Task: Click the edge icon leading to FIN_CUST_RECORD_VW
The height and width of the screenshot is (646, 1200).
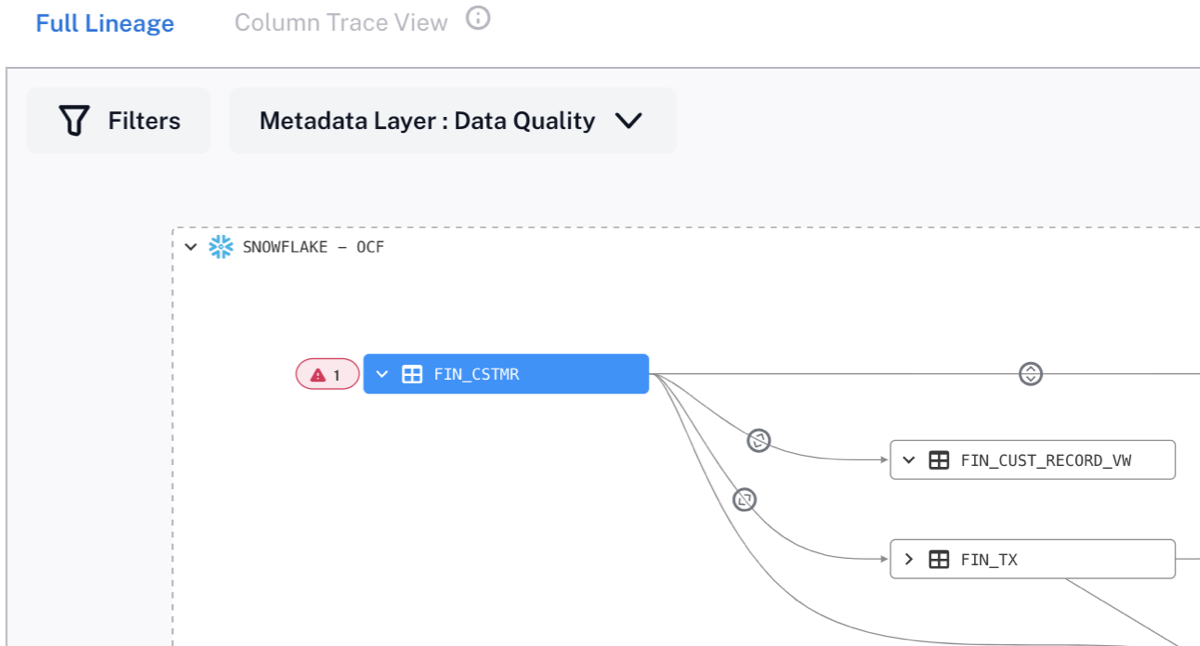Action: (x=759, y=440)
